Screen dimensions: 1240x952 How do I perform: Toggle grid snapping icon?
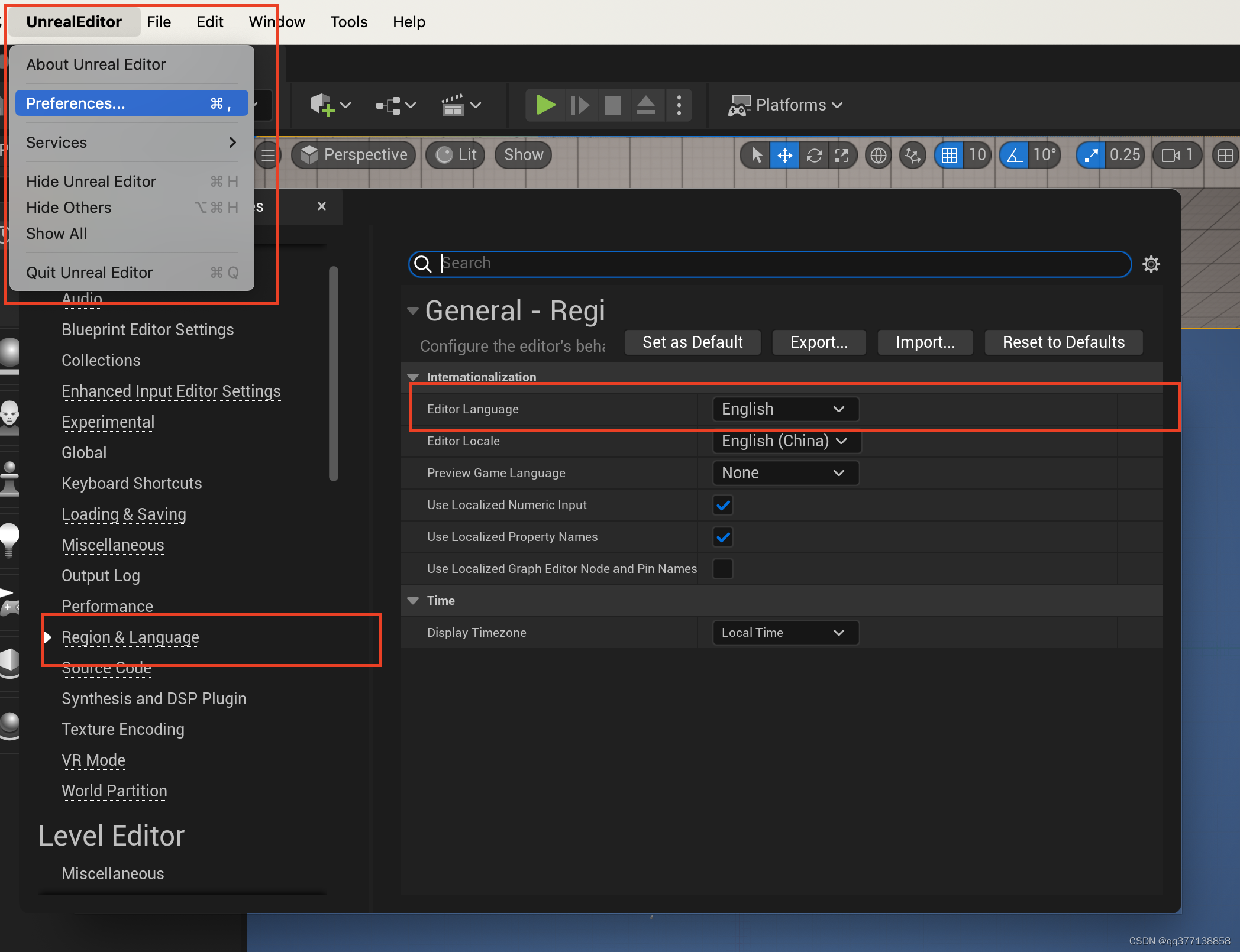949,156
